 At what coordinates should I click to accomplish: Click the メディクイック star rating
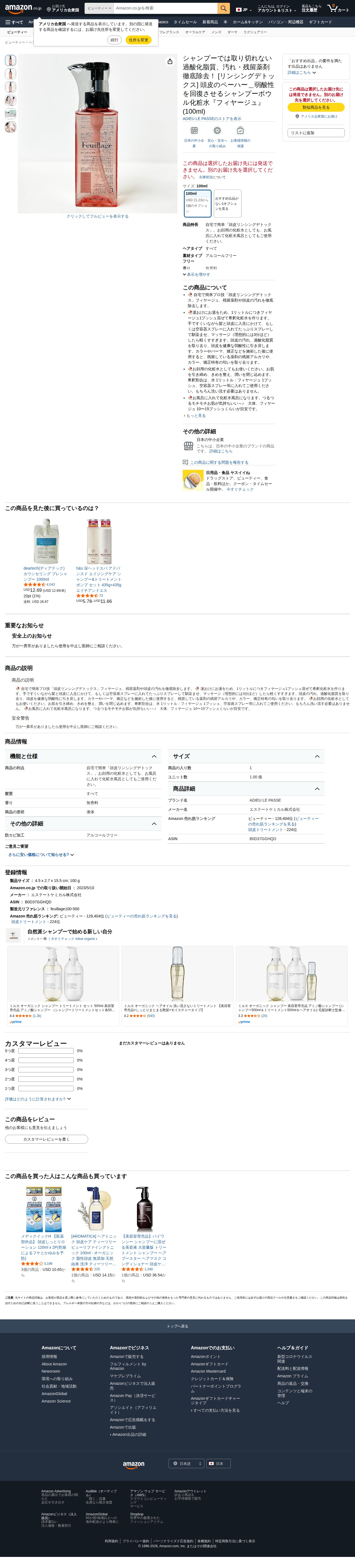coord(32,1264)
